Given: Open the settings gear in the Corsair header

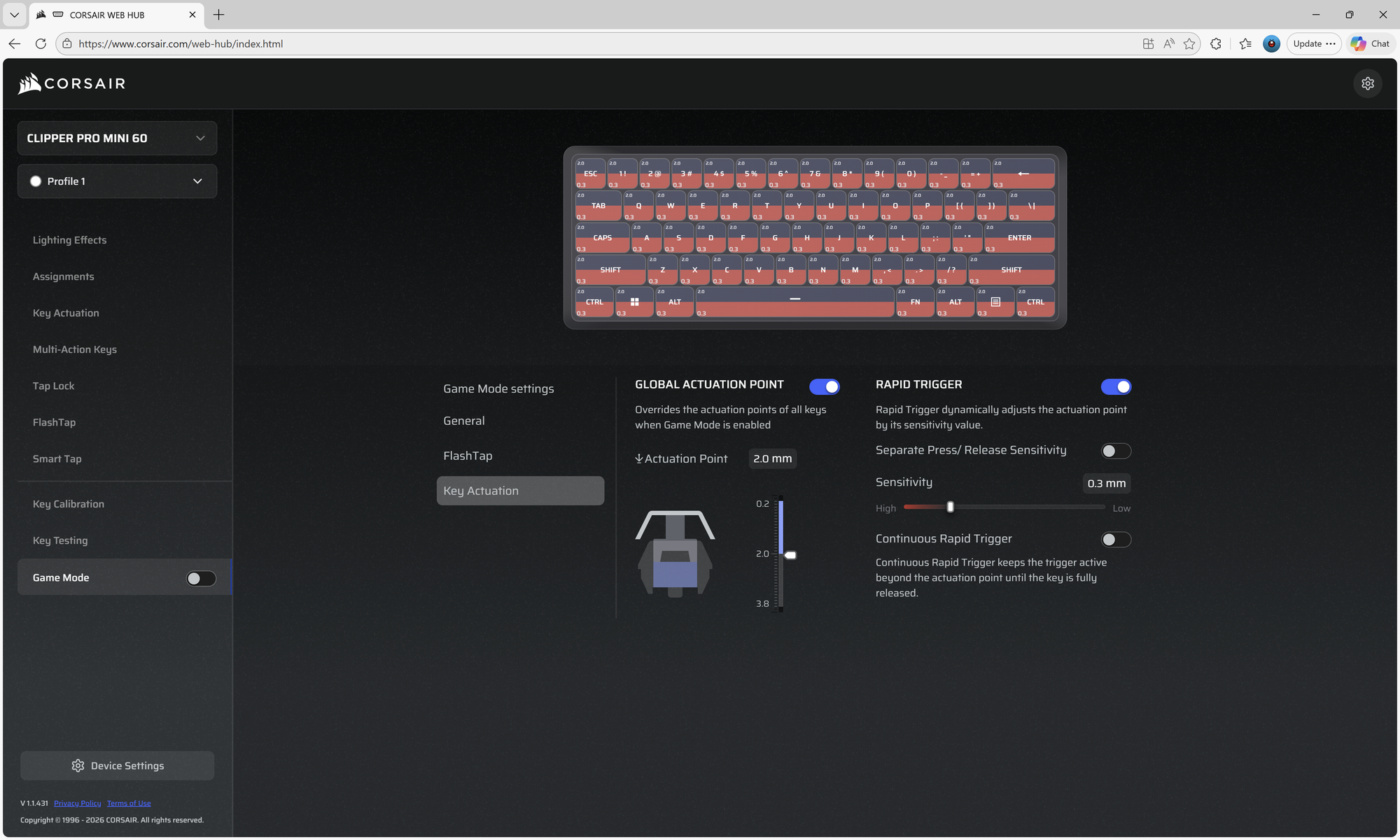Looking at the screenshot, I should pos(1368,83).
